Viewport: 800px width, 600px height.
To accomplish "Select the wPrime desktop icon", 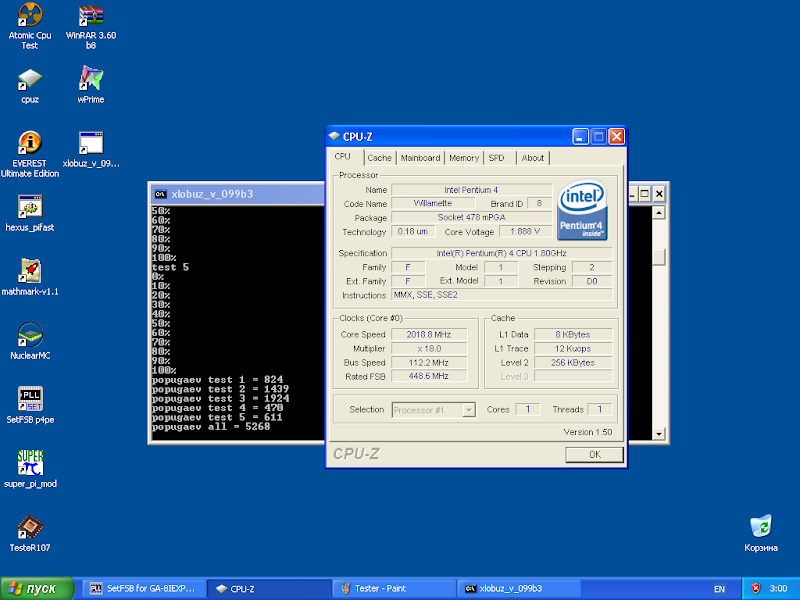I will tap(91, 80).
